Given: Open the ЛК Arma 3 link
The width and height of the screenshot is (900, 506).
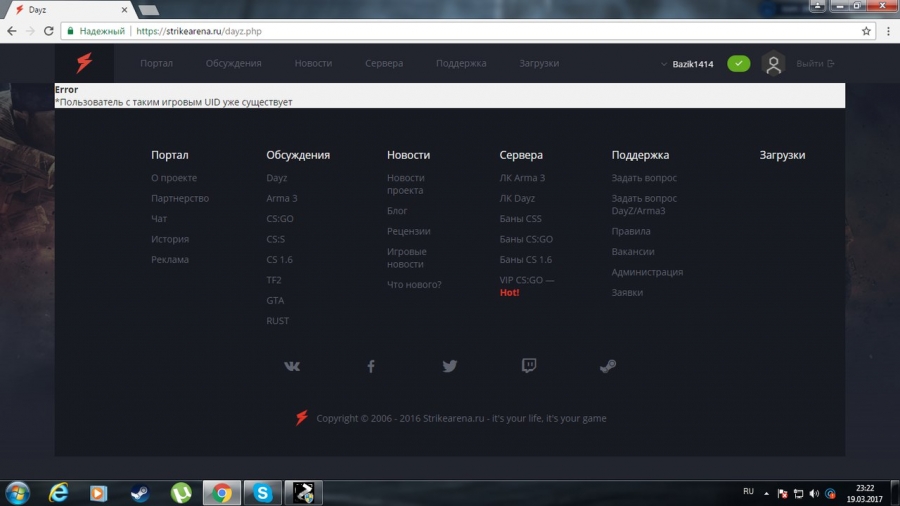Looking at the screenshot, I should [x=522, y=178].
